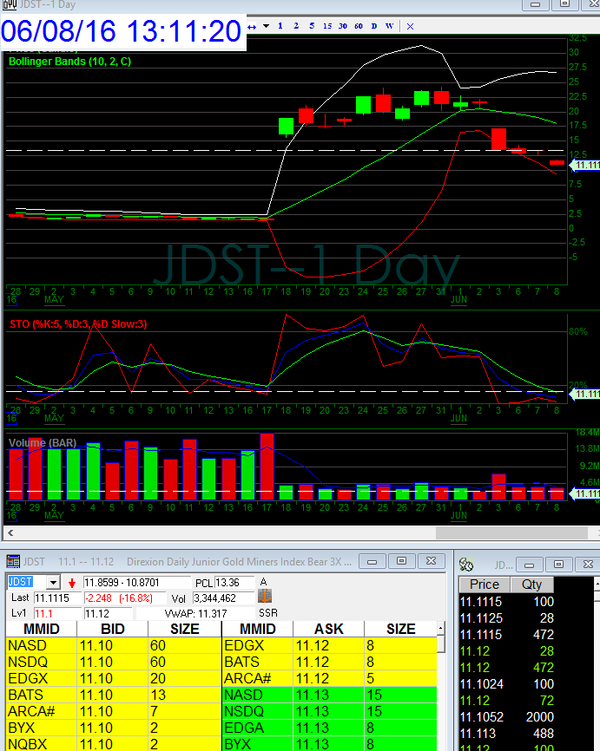
Task: Click the Bollinger Bands indicator label
Action: [72, 61]
